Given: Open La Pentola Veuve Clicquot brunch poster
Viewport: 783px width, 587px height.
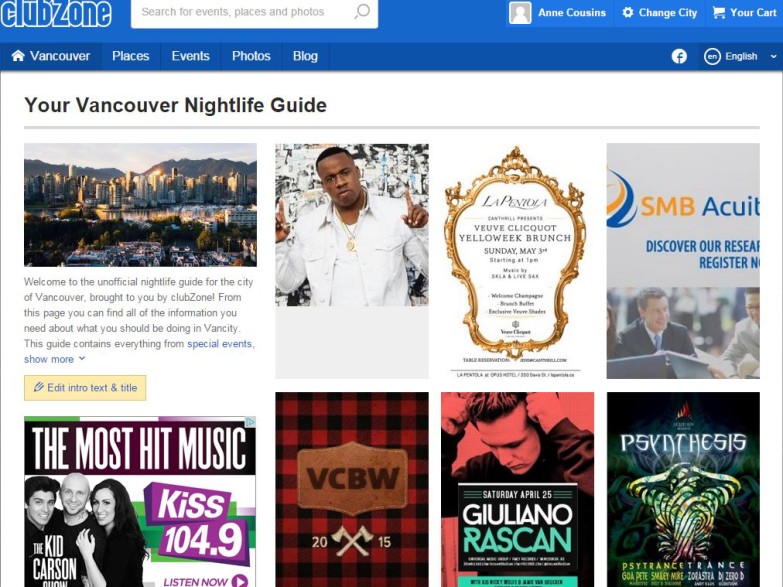Looking at the screenshot, I should point(517,261).
